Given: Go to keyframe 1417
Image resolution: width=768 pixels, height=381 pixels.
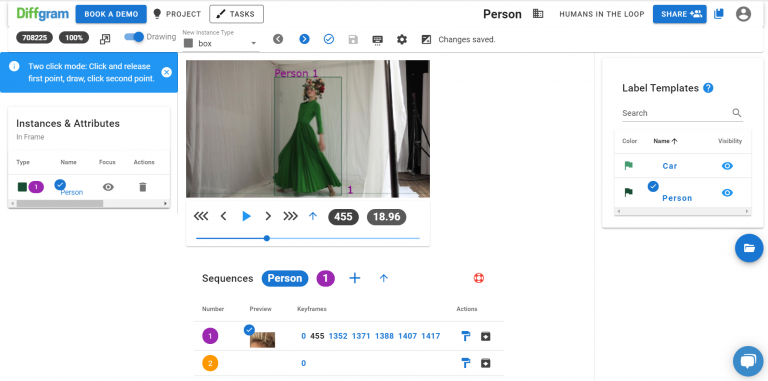Looking at the screenshot, I should coord(431,336).
